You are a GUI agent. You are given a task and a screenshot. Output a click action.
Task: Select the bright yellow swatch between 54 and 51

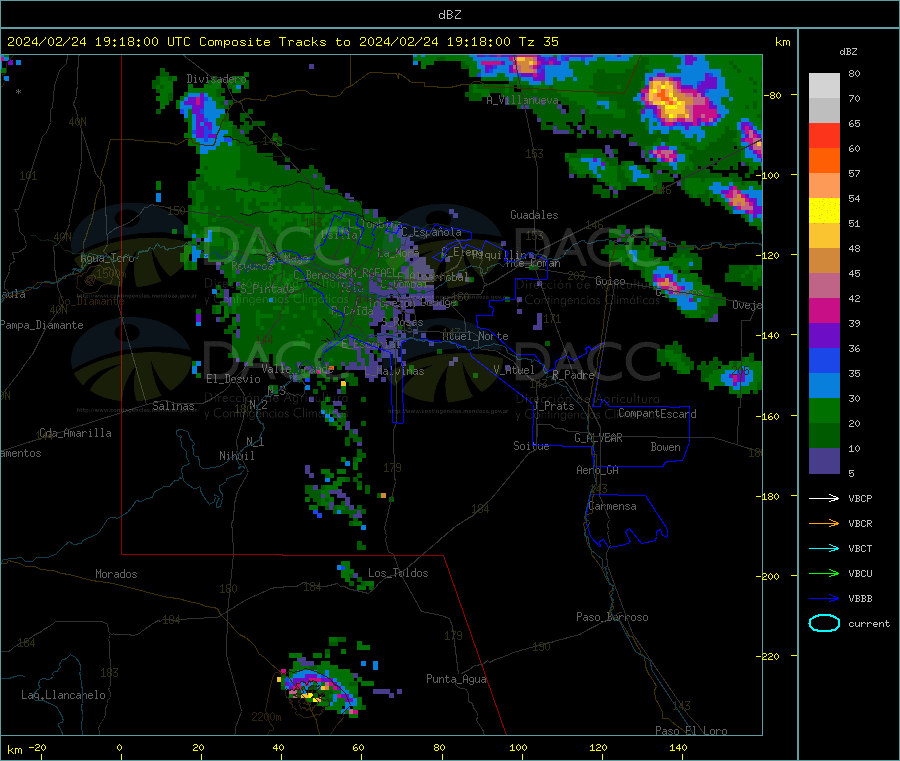pos(824,211)
